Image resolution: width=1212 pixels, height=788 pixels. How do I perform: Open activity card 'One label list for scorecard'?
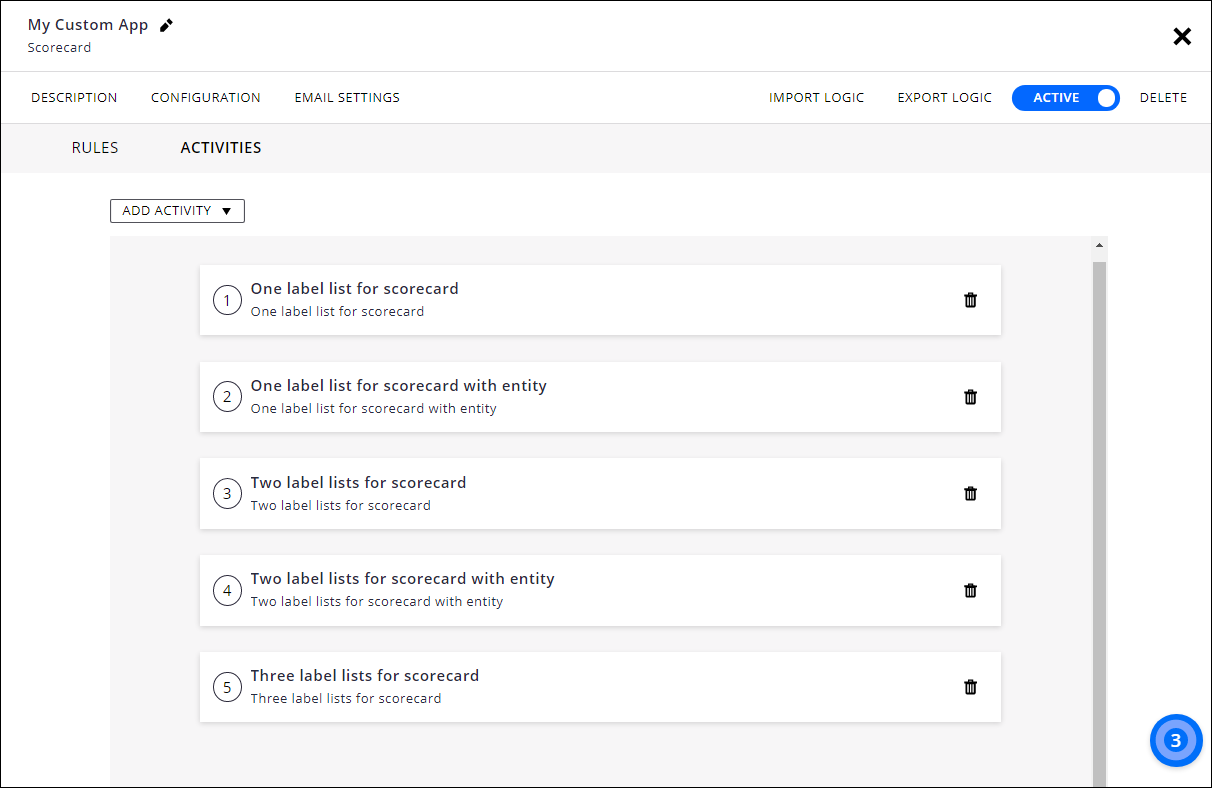coord(600,300)
